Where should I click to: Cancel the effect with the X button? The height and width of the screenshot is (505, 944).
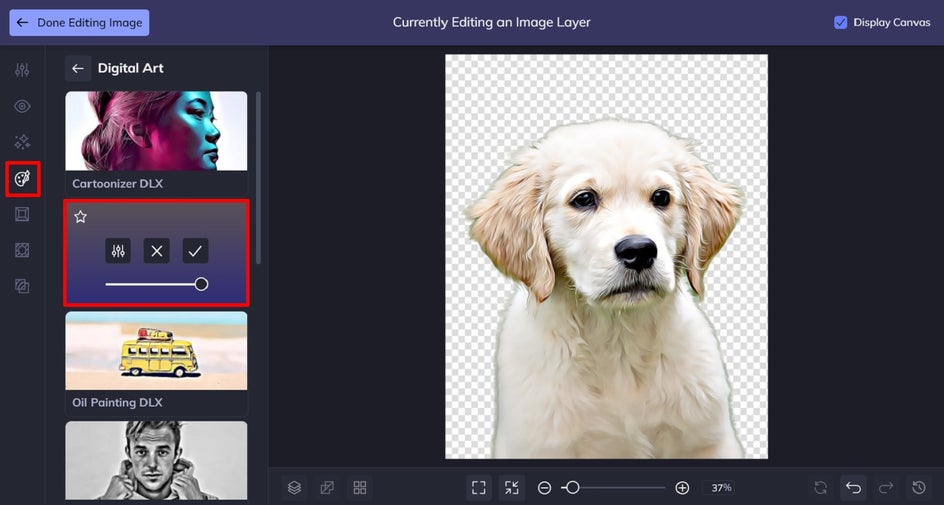(157, 251)
